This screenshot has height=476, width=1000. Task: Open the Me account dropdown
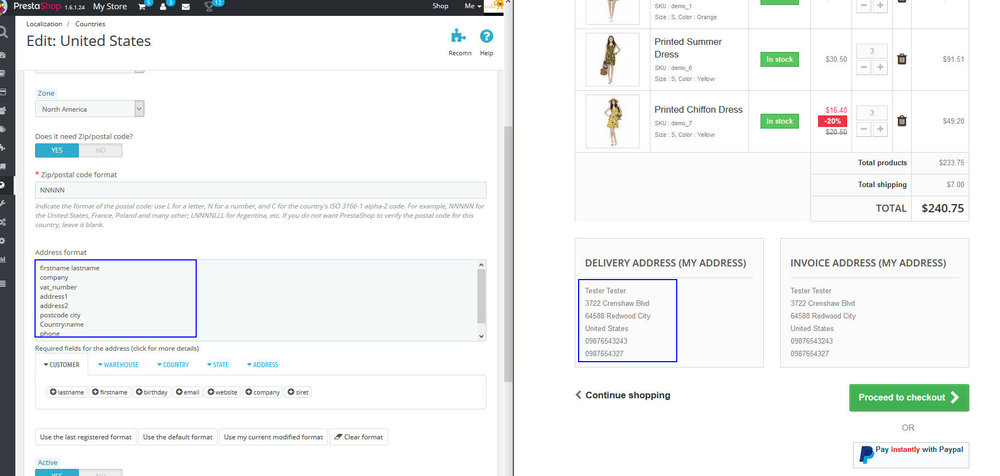tap(473, 6)
